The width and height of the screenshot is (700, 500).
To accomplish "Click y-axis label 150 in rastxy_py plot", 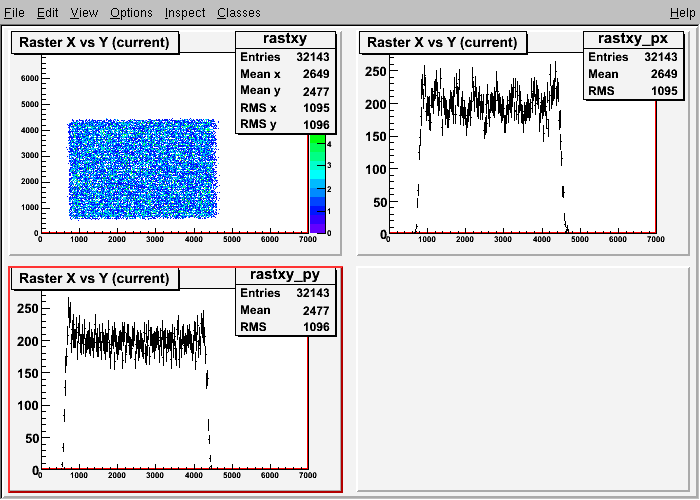I will click(28, 374).
